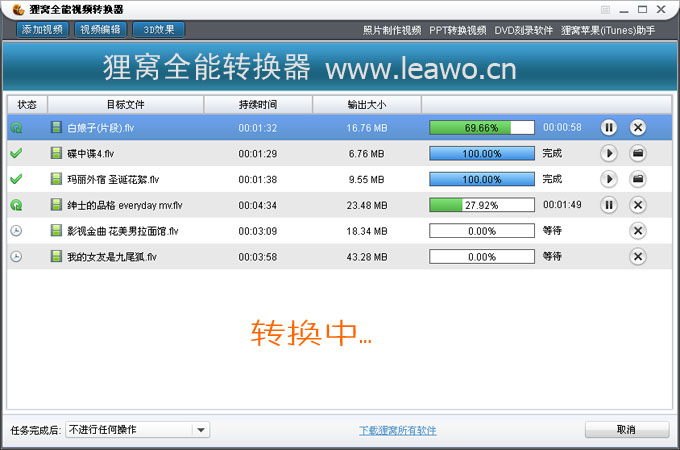Click the remaining time 00:01:49
The image size is (680, 450).
562,205
